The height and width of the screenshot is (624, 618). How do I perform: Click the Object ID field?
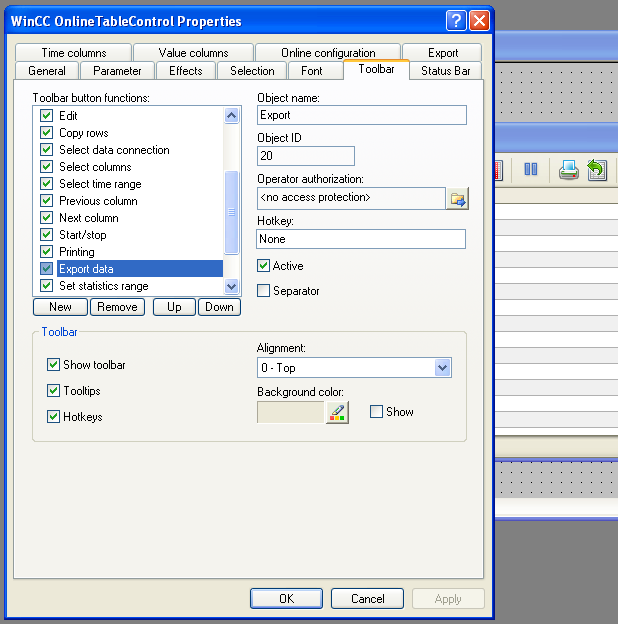[x=306, y=156]
